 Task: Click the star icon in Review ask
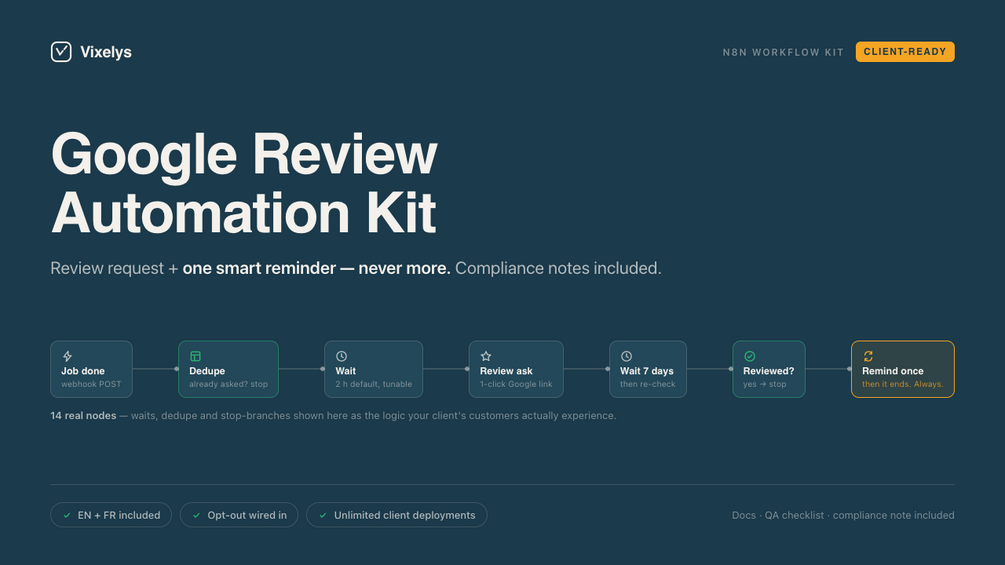(486, 356)
